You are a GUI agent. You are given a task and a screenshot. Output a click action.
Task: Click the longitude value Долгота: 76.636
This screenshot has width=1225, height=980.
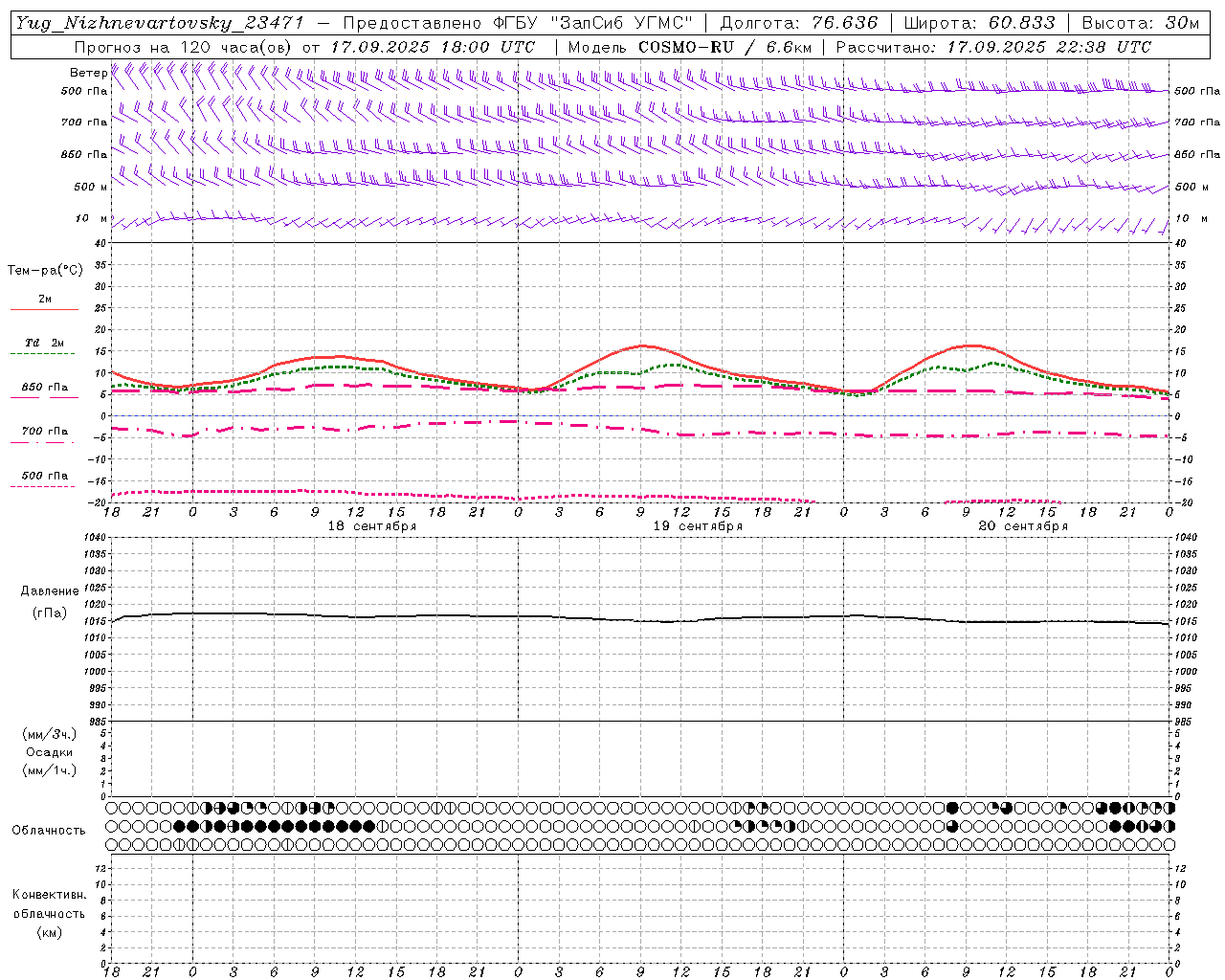(798, 23)
